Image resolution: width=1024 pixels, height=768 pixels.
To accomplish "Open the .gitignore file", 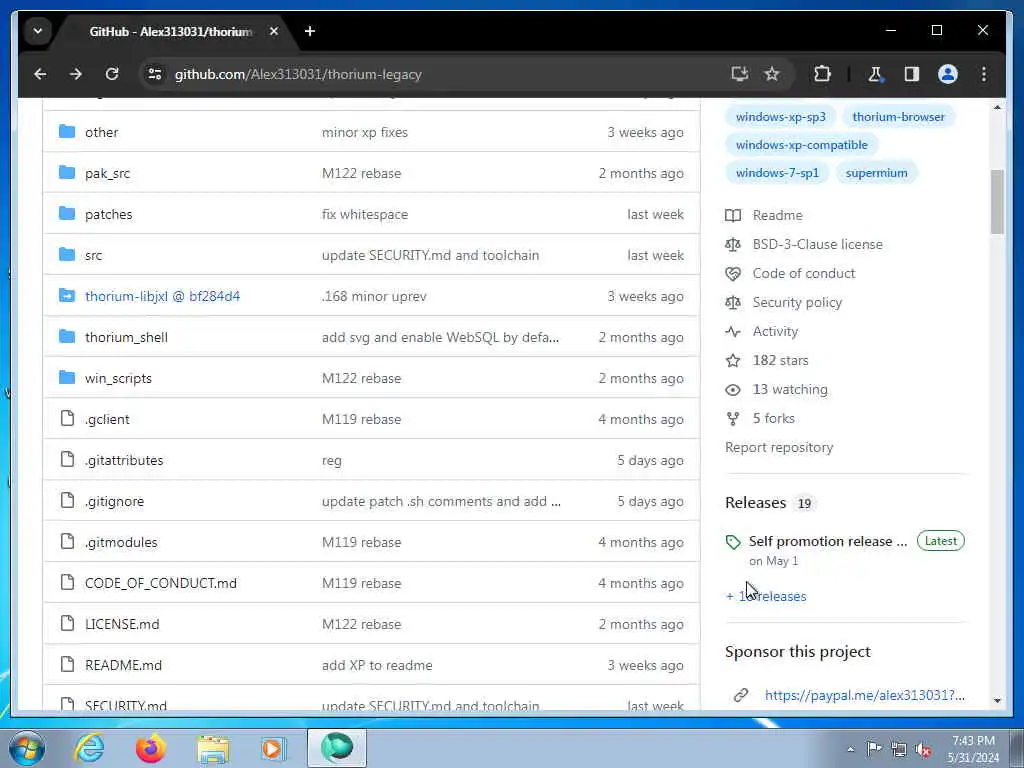I will pyautogui.click(x=114, y=502).
